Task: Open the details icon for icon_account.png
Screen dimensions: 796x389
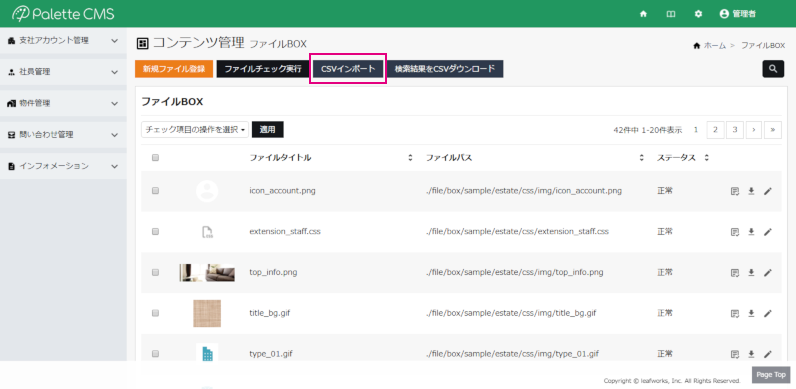Action: [735, 191]
